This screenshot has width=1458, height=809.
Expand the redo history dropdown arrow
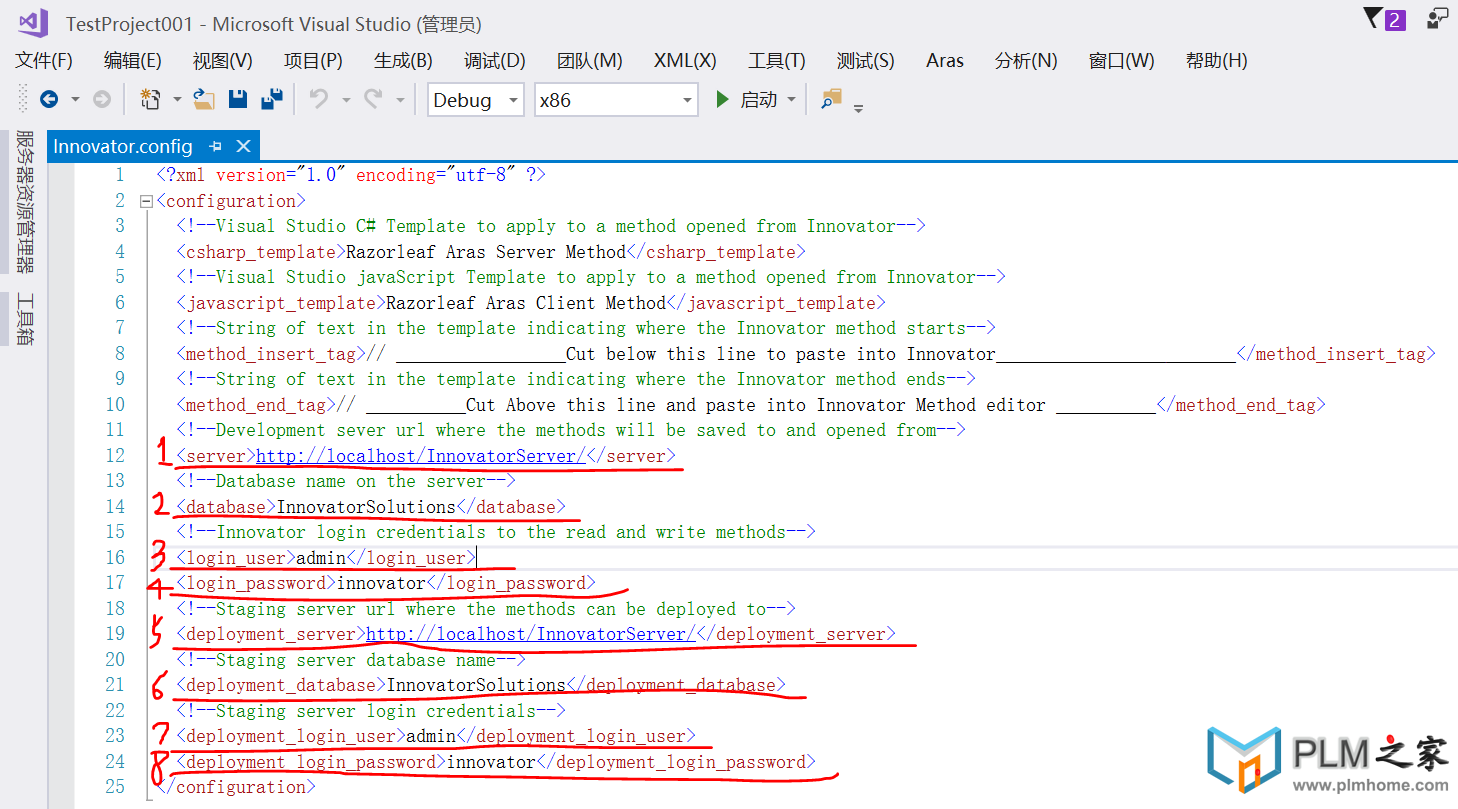point(400,100)
